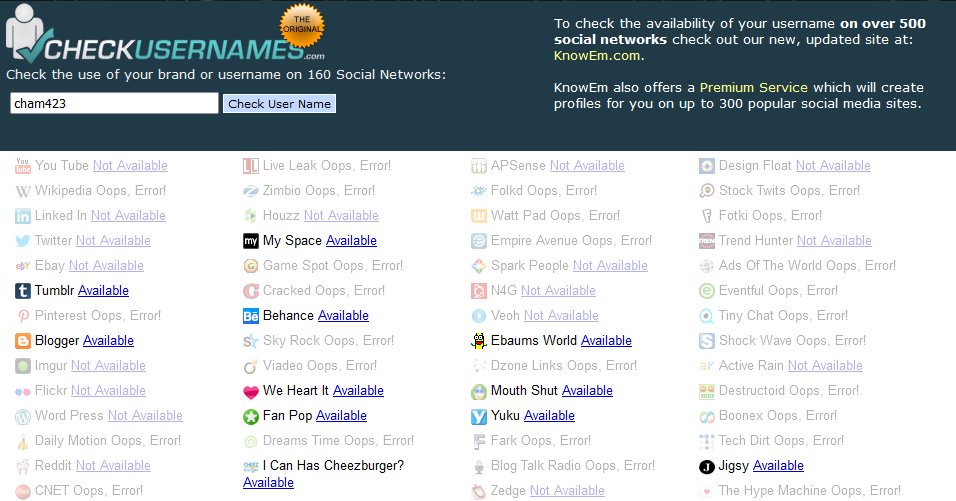The image size is (956, 501).
Task: Click the Design Float Not Available link
Action: pos(833,166)
